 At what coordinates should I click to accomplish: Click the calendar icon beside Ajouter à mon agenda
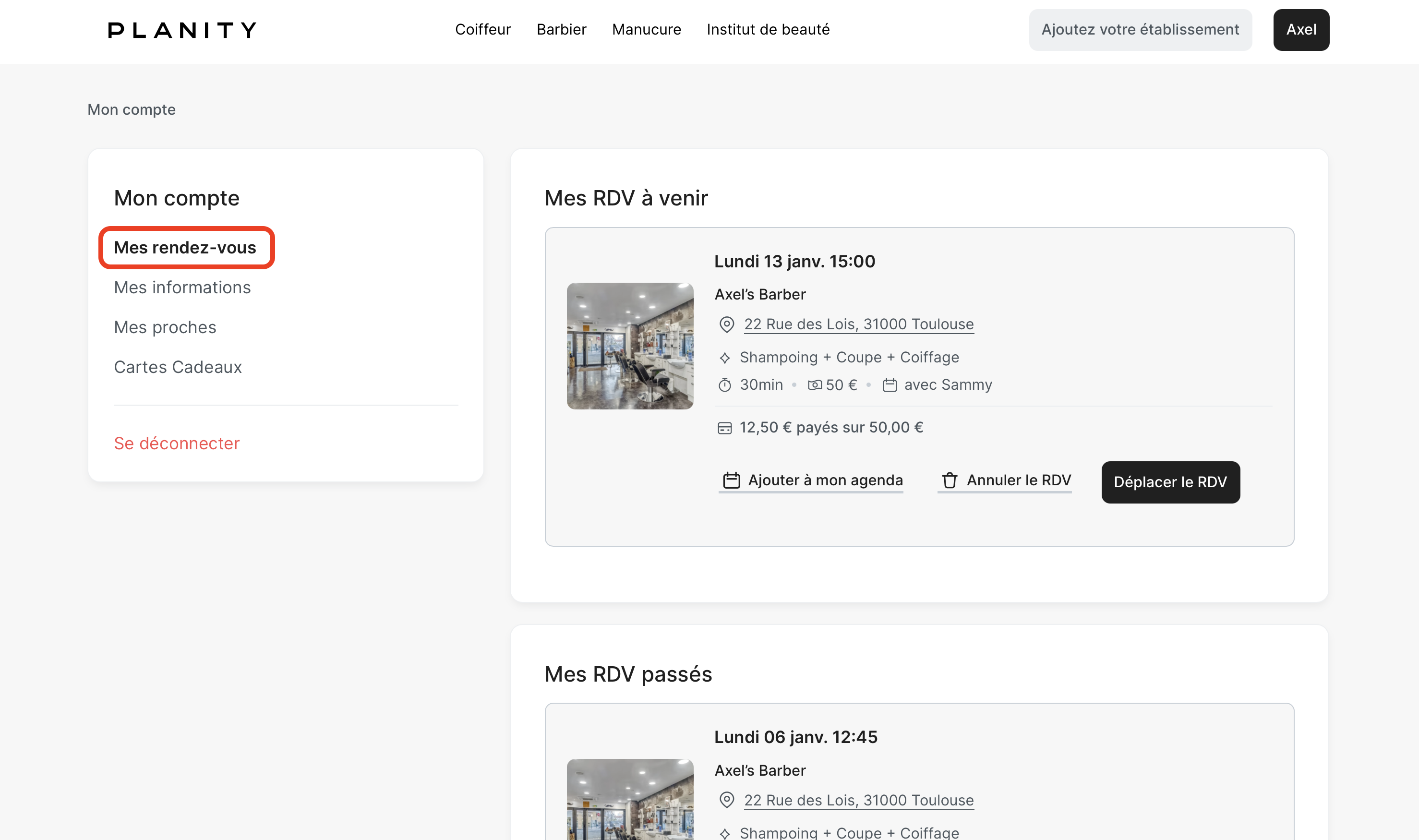pyautogui.click(x=731, y=480)
